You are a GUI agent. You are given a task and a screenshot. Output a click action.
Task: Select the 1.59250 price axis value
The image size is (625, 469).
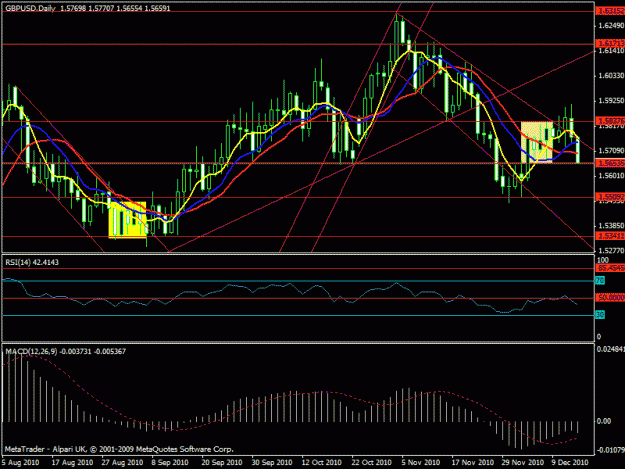(611, 100)
